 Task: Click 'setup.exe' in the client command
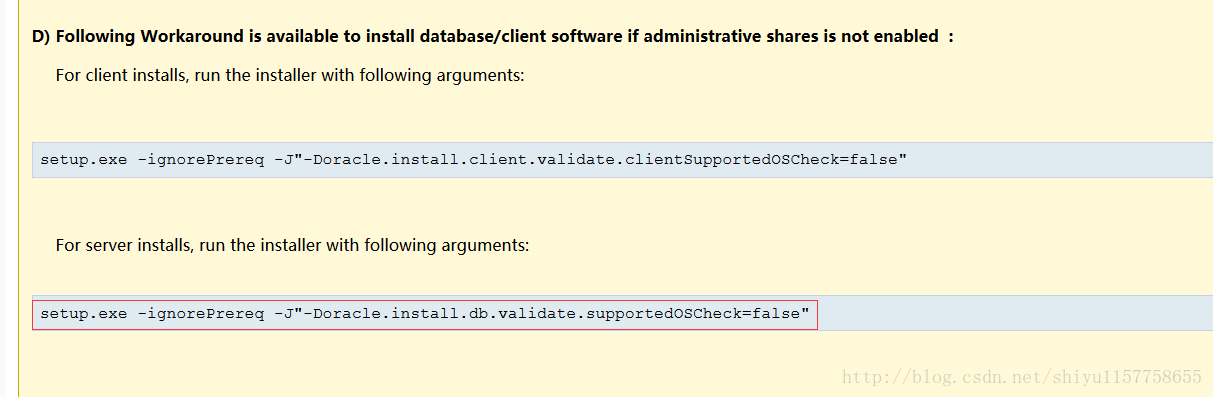pyautogui.click(x=83, y=159)
